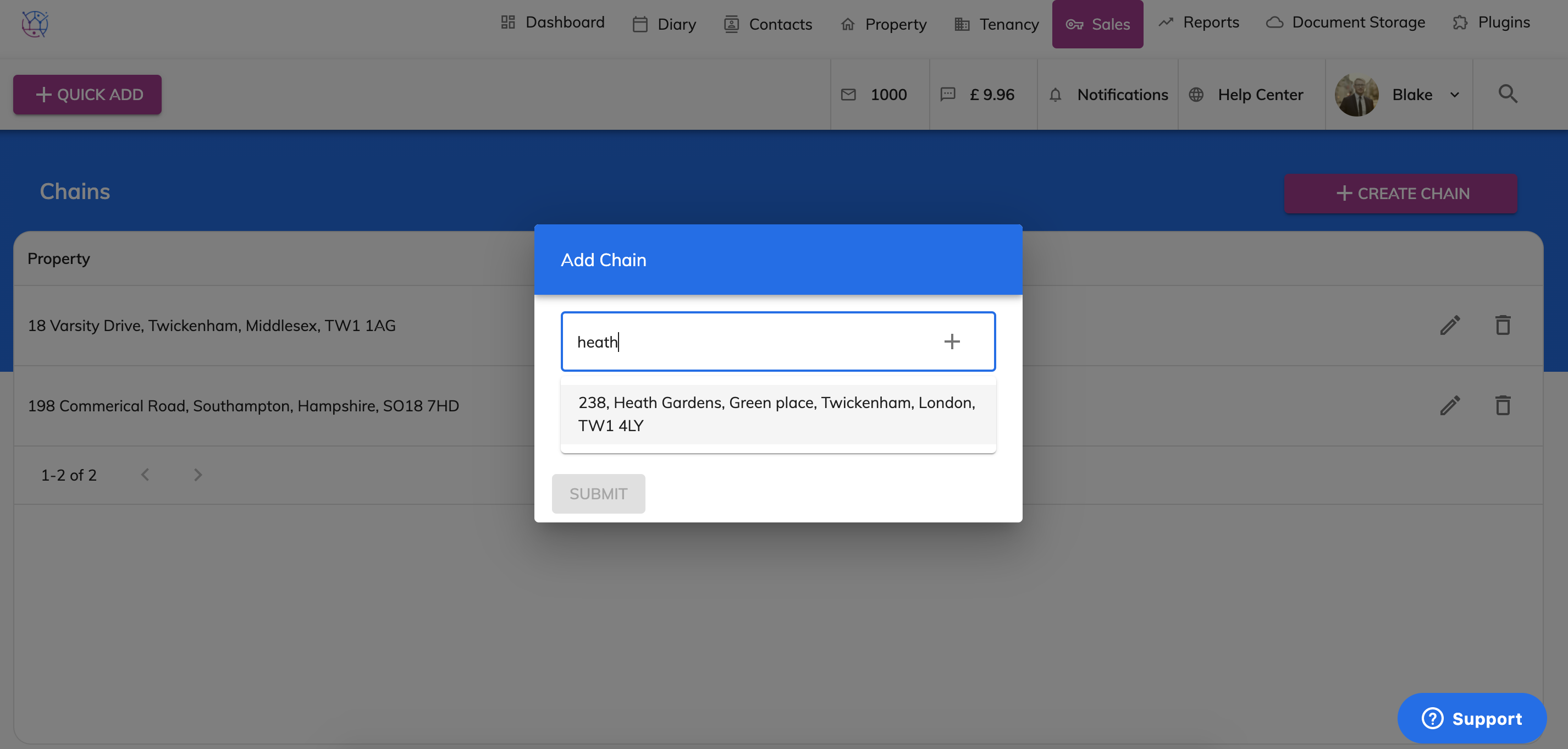The width and height of the screenshot is (1568, 749).
Task: Open the Reports menu
Action: point(1198,23)
